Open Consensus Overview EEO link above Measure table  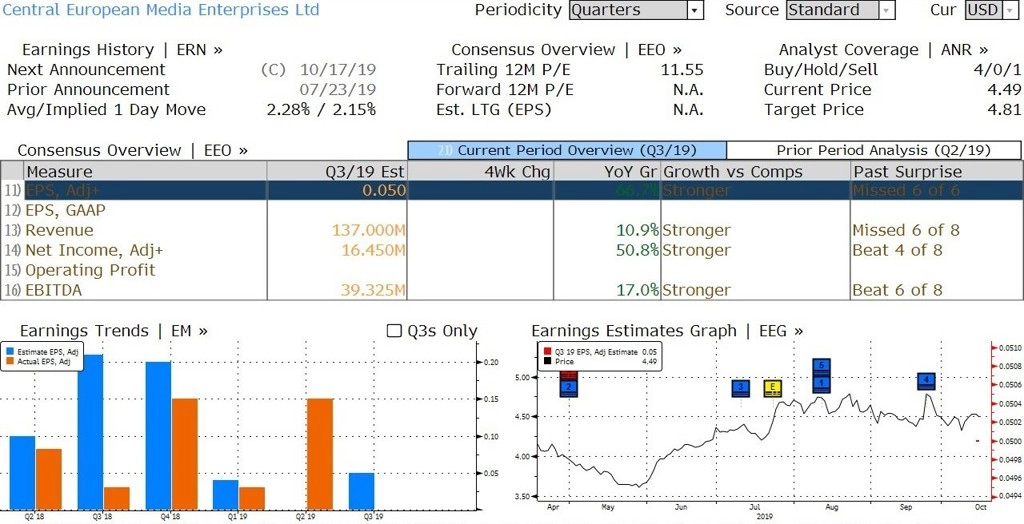point(133,150)
